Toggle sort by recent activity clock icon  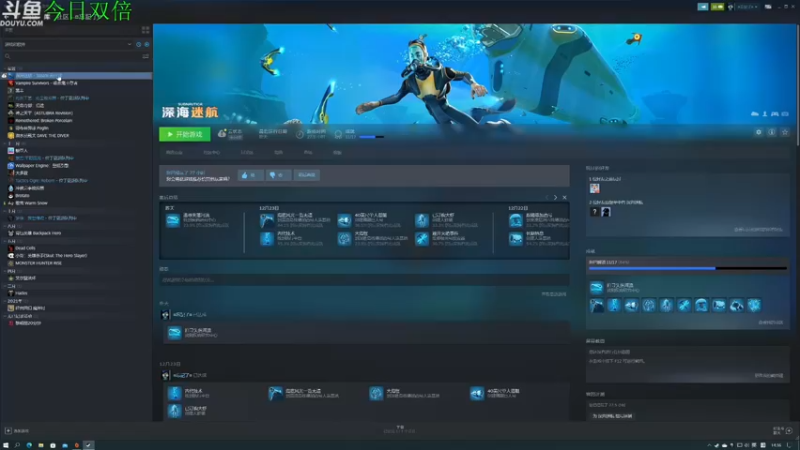[138, 44]
